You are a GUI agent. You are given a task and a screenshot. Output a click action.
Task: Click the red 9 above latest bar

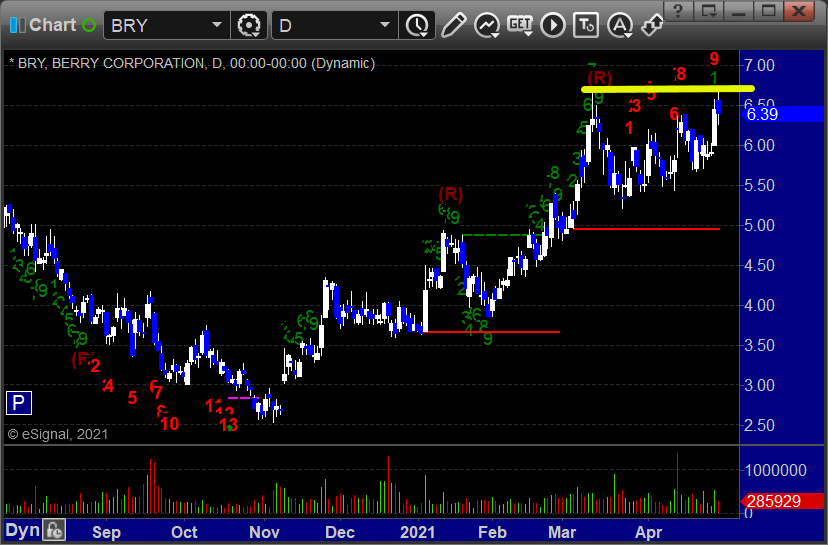coord(714,58)
